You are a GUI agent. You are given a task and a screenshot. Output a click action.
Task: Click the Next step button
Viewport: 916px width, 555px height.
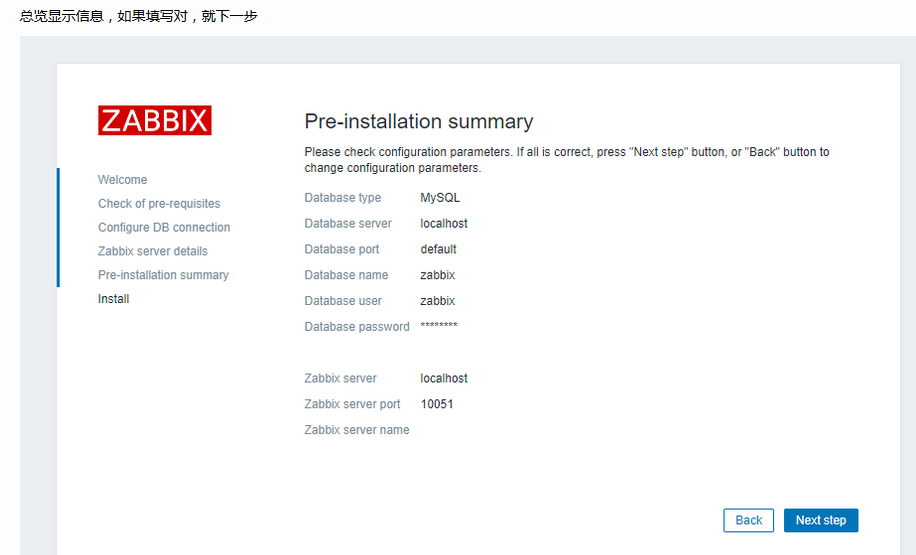tap(821, 520)
